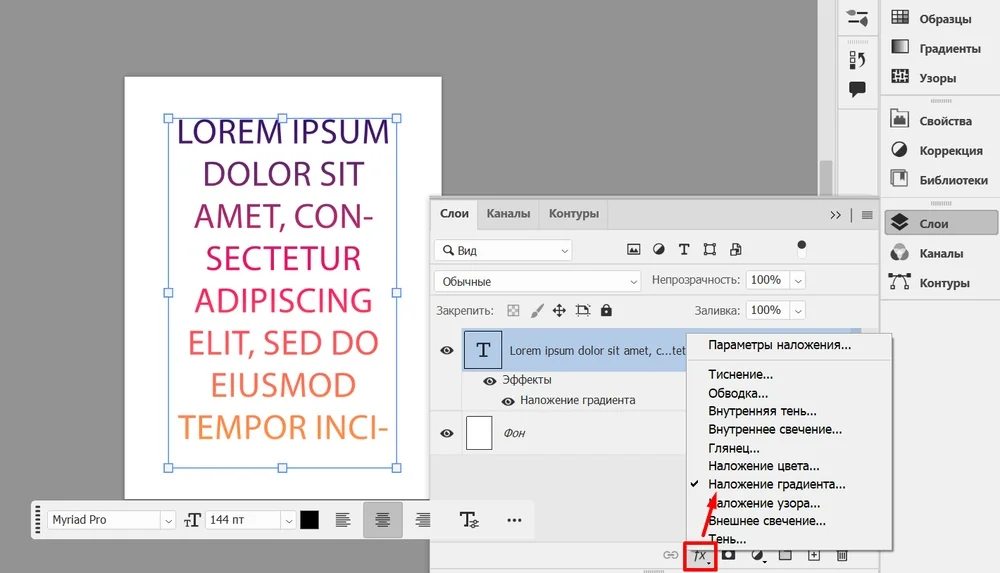Expand the Myriad Pro font dropdown
This screenshot has height=573, width=1000.
(168, 520)
